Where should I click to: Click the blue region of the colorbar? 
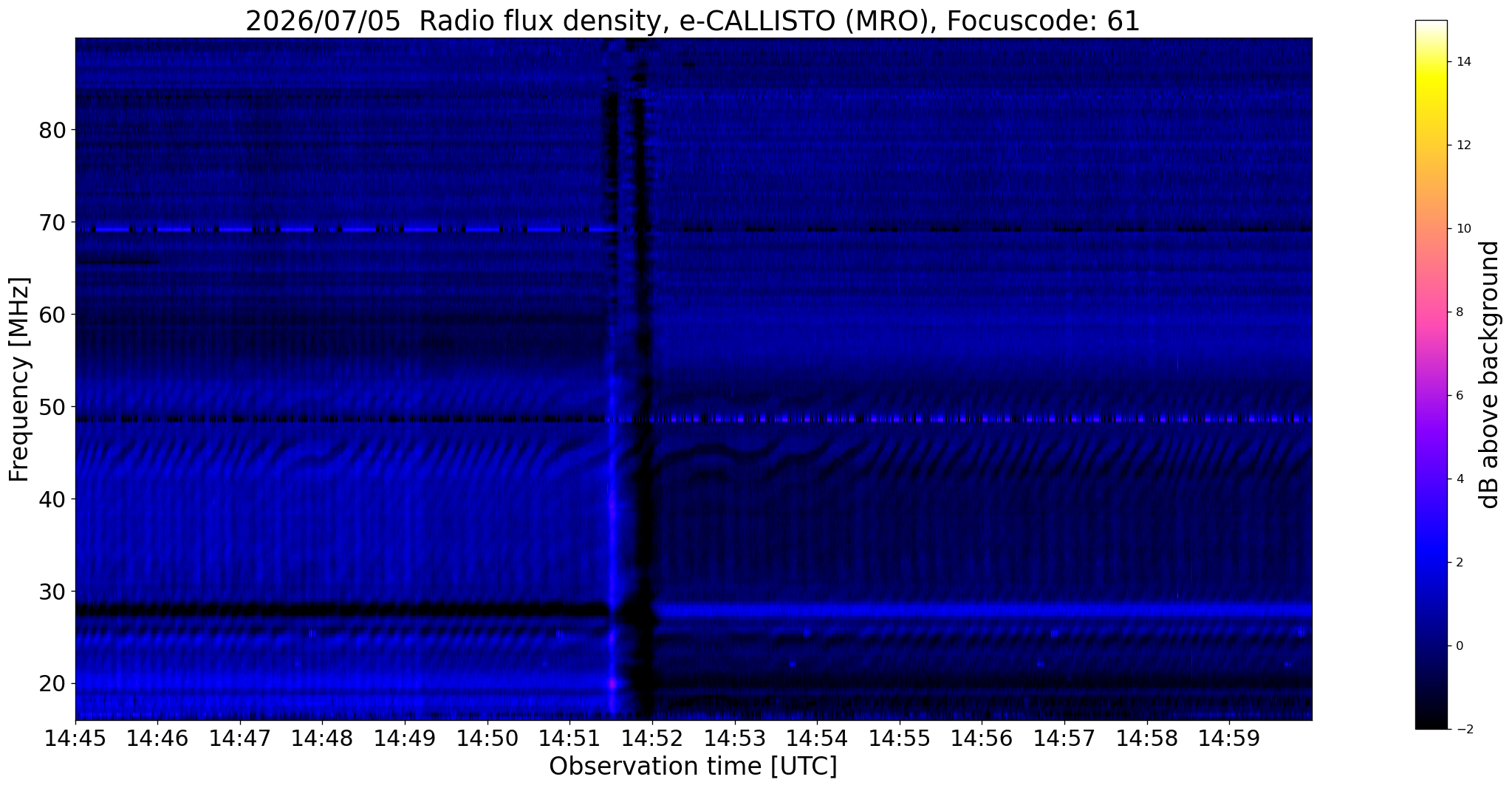(x=1431, y=561)
